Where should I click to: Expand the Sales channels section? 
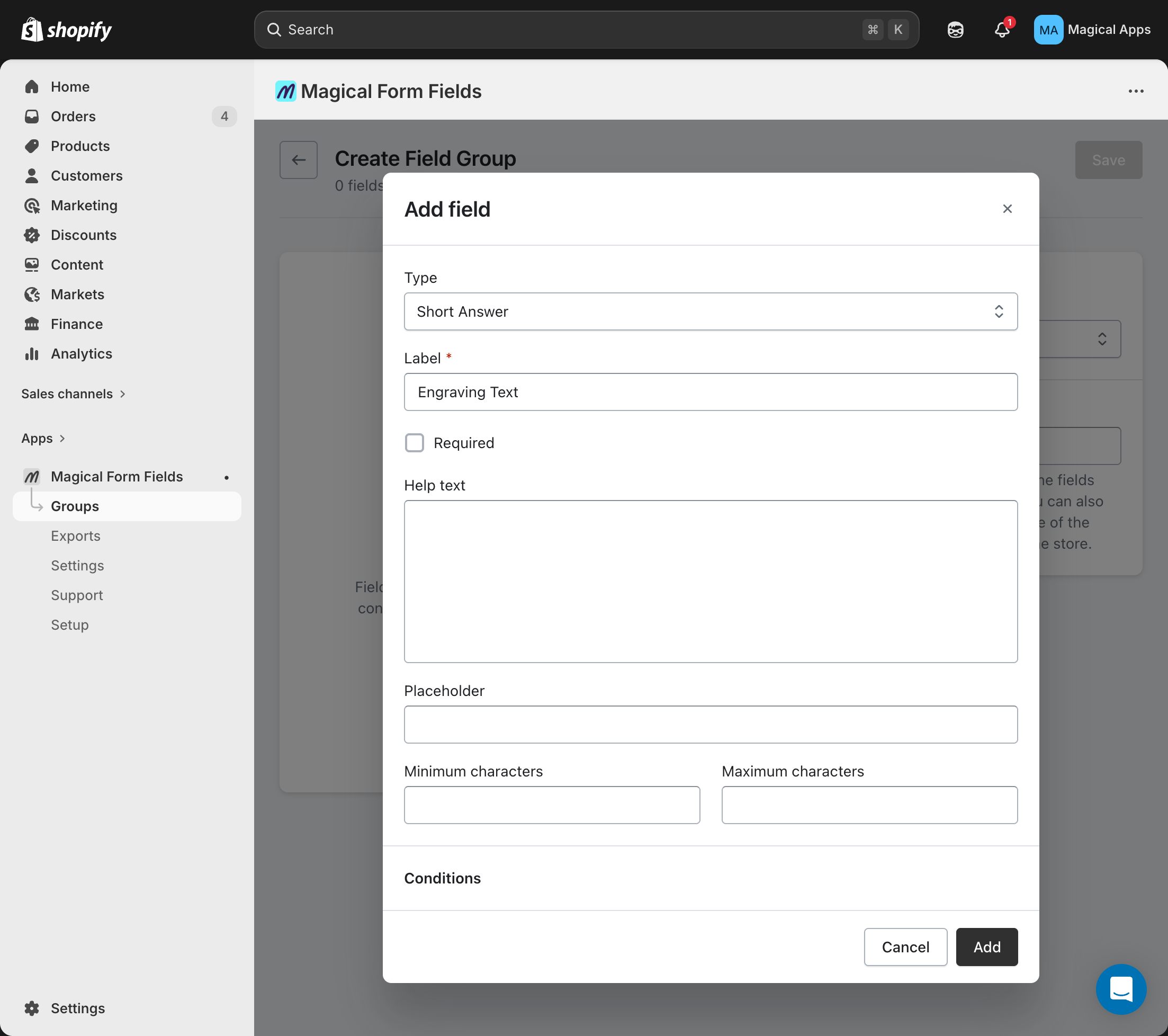(x=73, y=394)
